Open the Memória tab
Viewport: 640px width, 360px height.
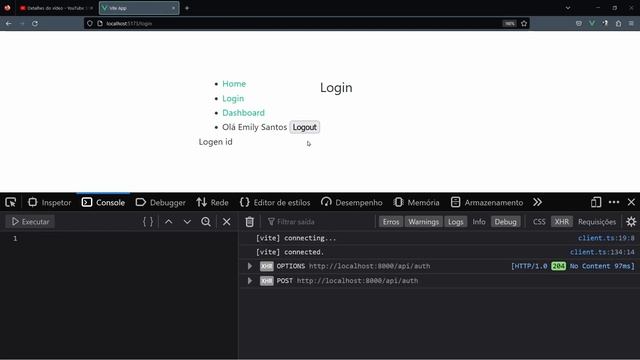416,202
